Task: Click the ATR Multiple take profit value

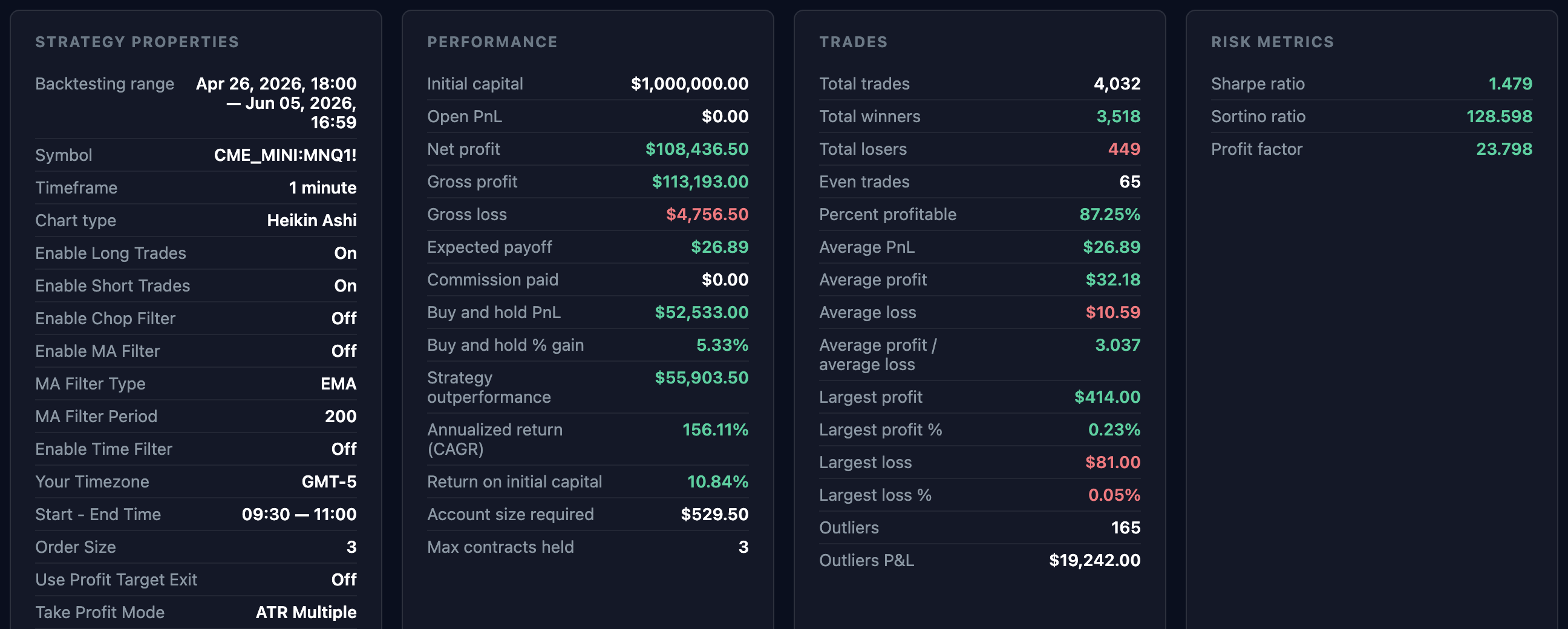Action: click(306, 612)
